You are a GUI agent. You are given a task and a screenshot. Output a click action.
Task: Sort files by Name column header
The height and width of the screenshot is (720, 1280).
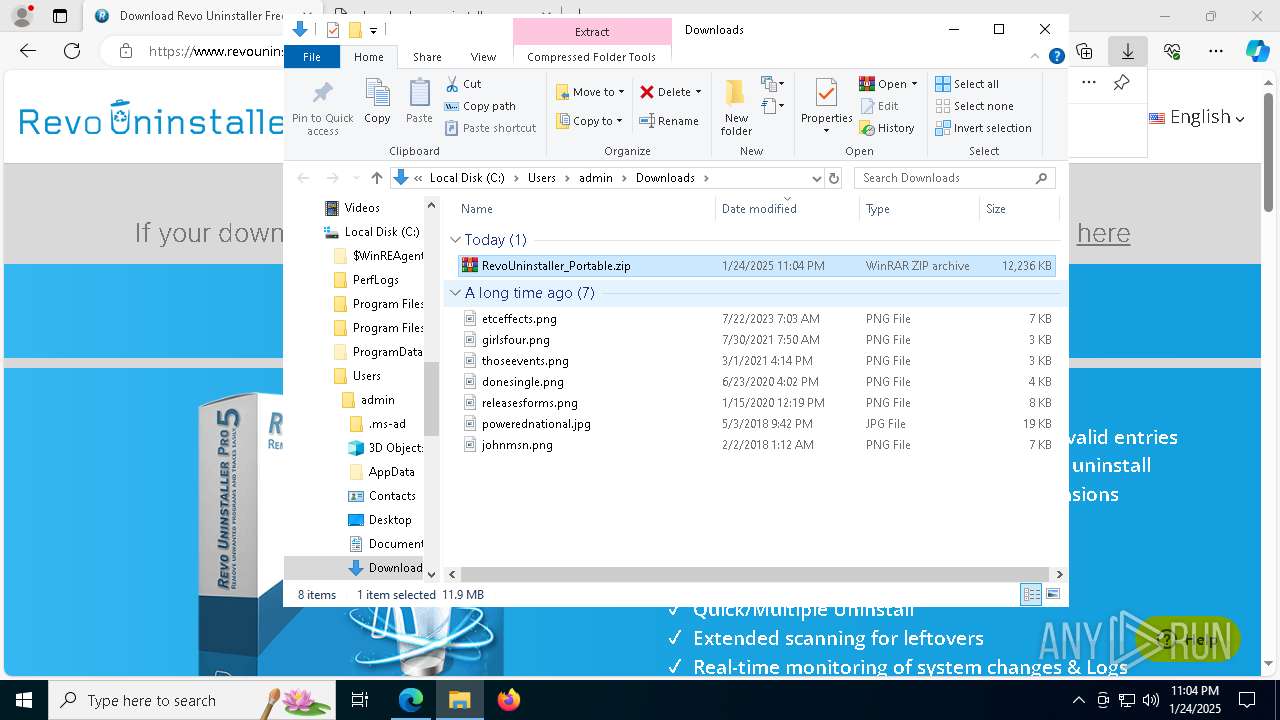585,209
